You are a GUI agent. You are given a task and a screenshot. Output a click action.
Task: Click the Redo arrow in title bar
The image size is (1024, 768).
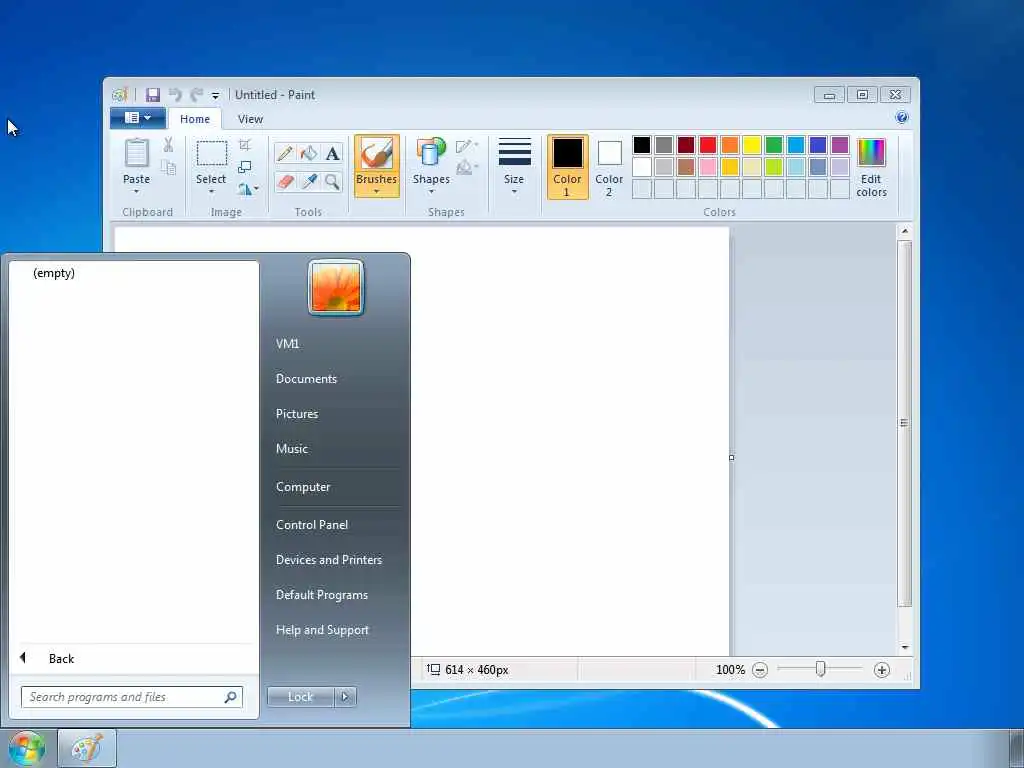pos(196,95)
